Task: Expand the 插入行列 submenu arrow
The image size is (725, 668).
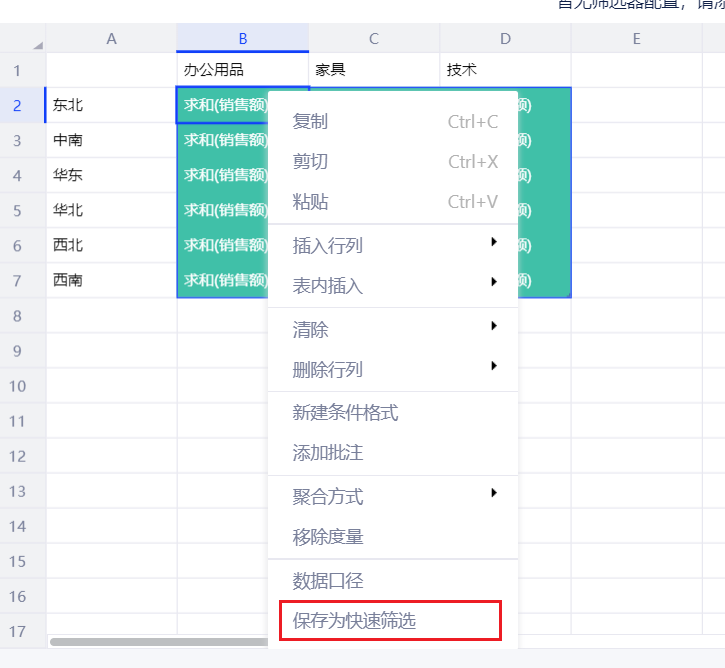Action: point(493,242)
